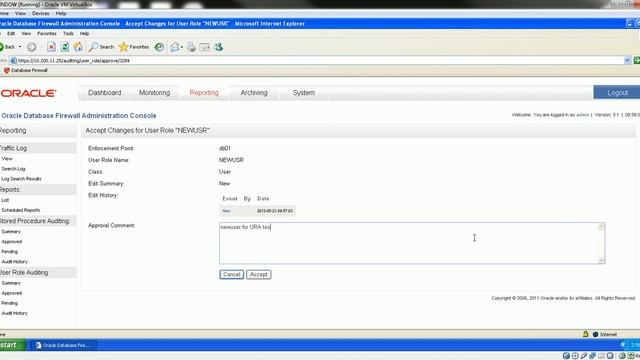The image size is (640, 360).
Task: Click the New event in Edit History
Action: pyautogui.click(x=226, y=211)
